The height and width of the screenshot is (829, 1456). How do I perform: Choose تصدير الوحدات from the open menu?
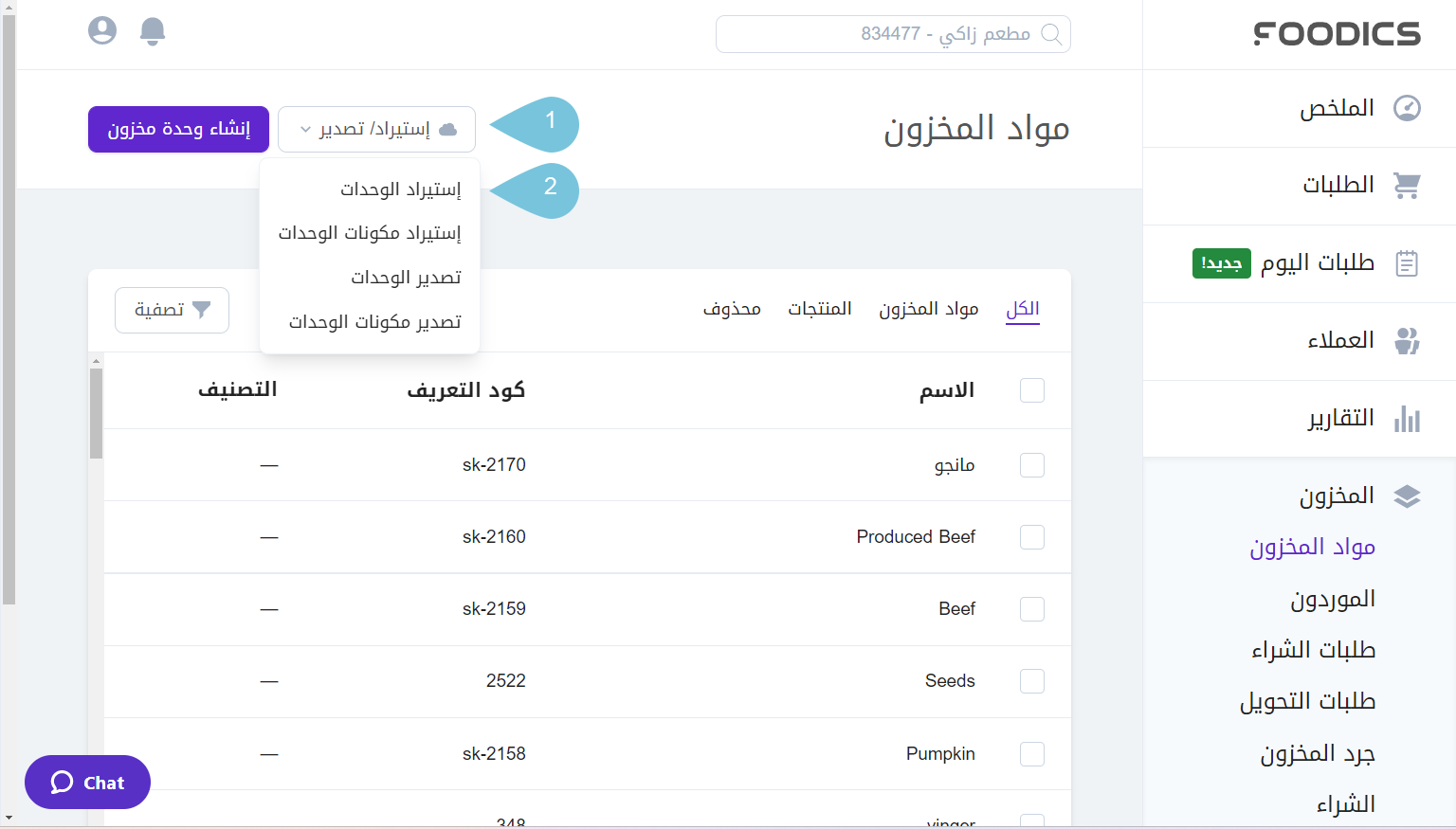coord(406,277)
